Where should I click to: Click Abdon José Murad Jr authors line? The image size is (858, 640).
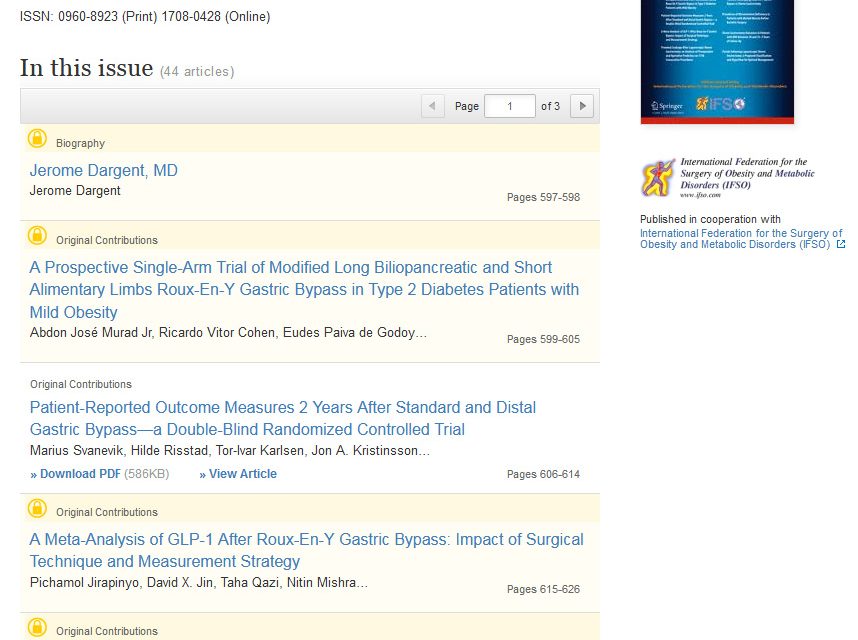[x=228, y=333]
